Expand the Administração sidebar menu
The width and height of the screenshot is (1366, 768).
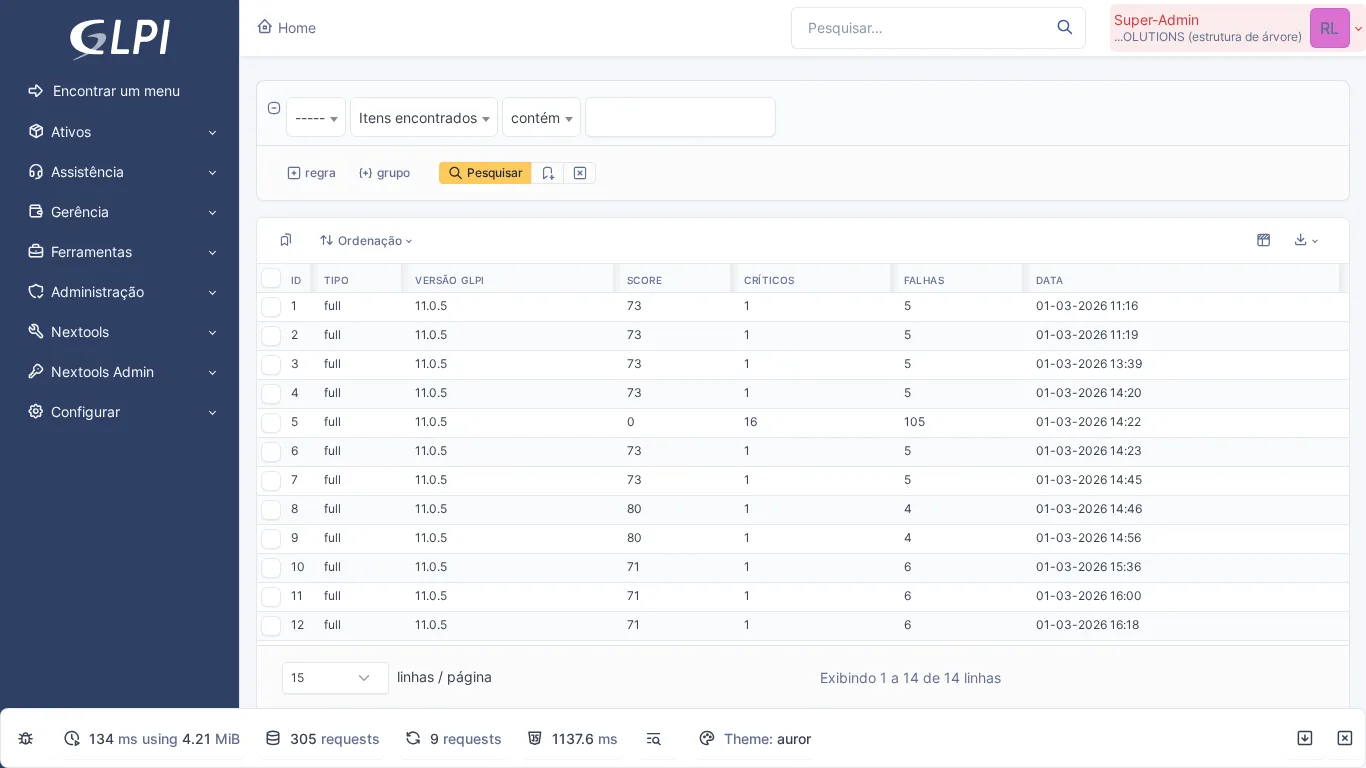(97, 292)
